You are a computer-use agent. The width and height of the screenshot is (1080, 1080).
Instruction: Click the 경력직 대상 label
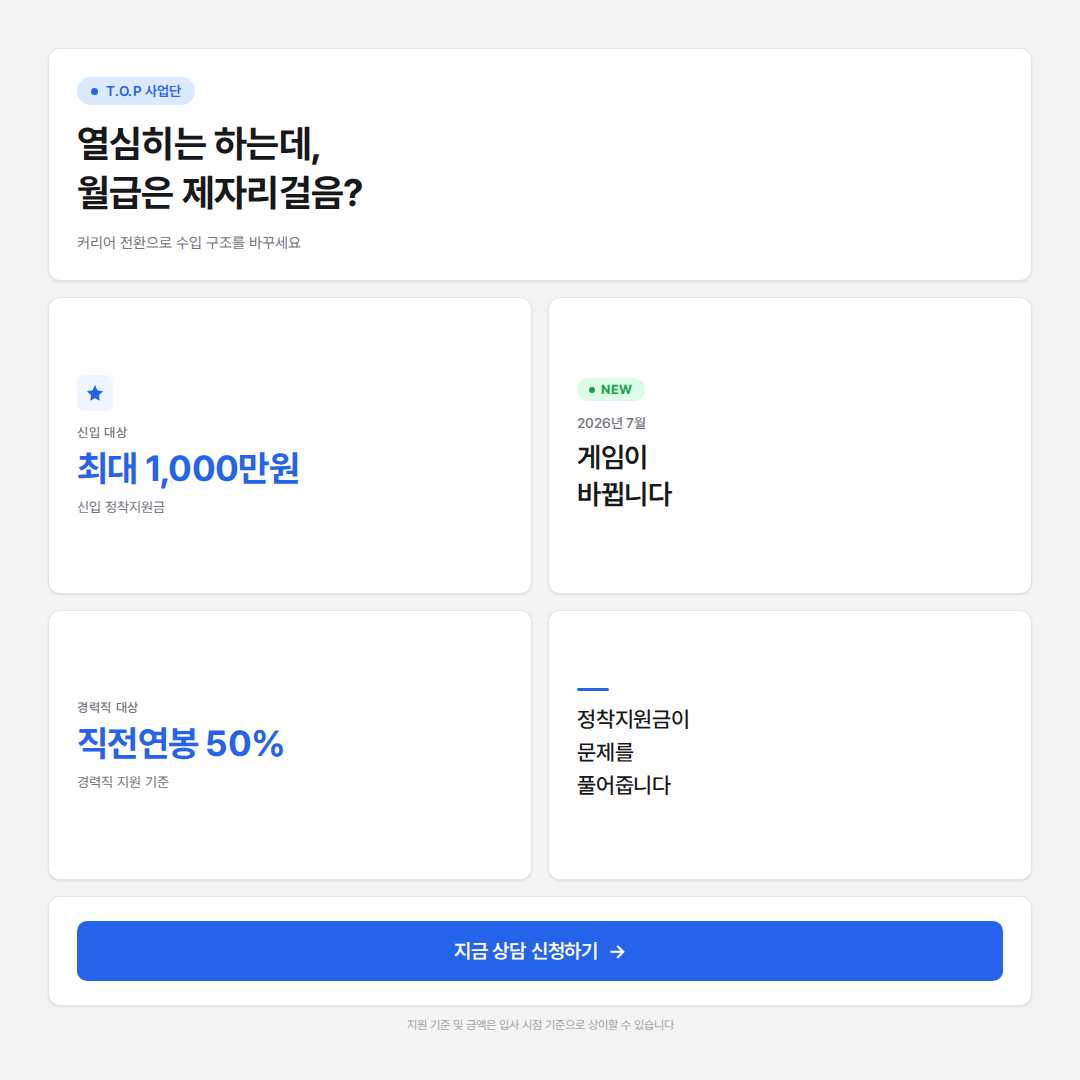(x=107, y=707)
